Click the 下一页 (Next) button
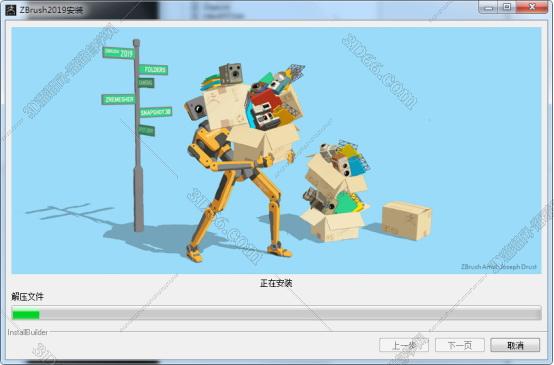The height and width of the screenshot is (365, 554). point(460,345)
